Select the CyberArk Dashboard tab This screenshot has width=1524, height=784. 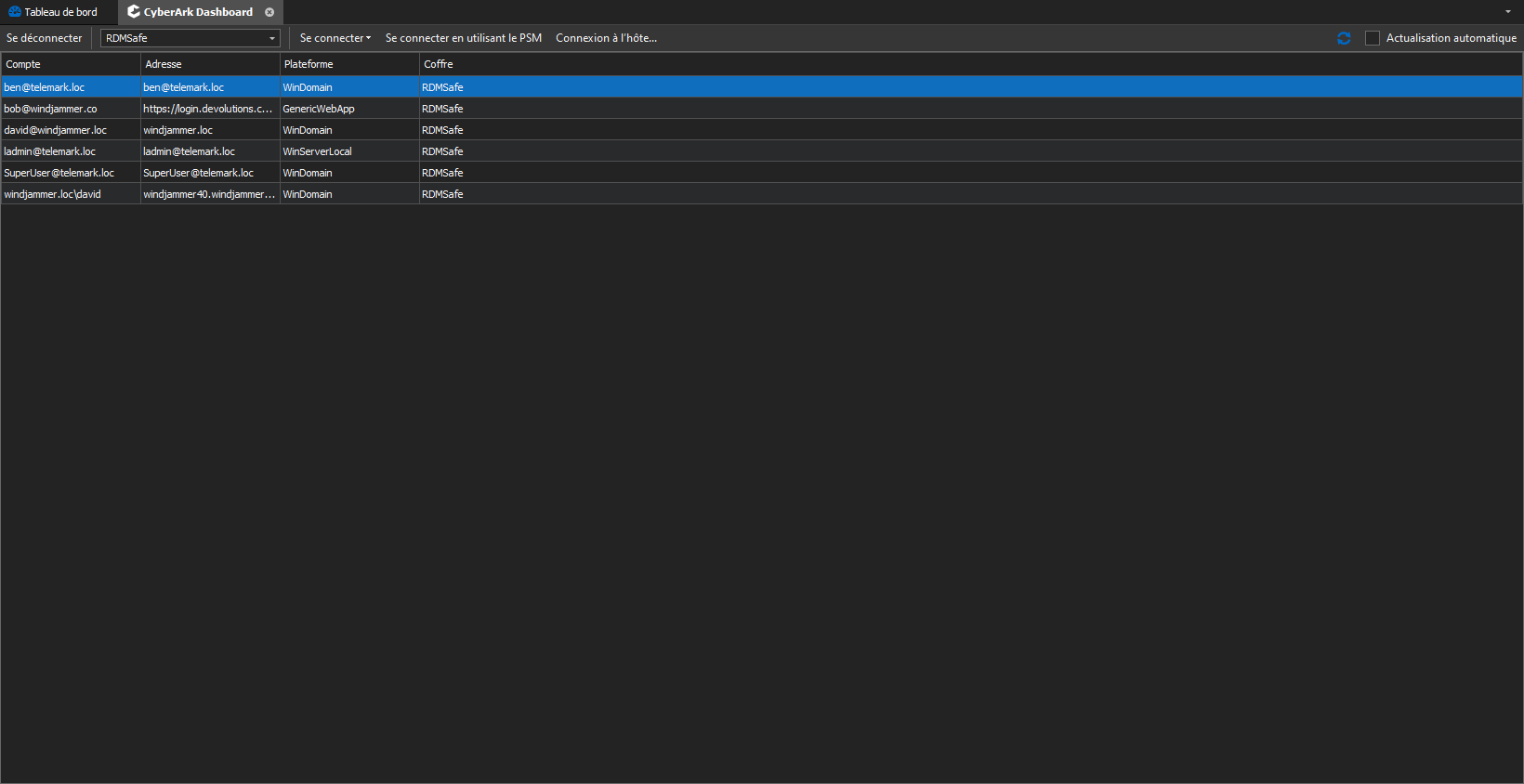click(x=198, y=12)
